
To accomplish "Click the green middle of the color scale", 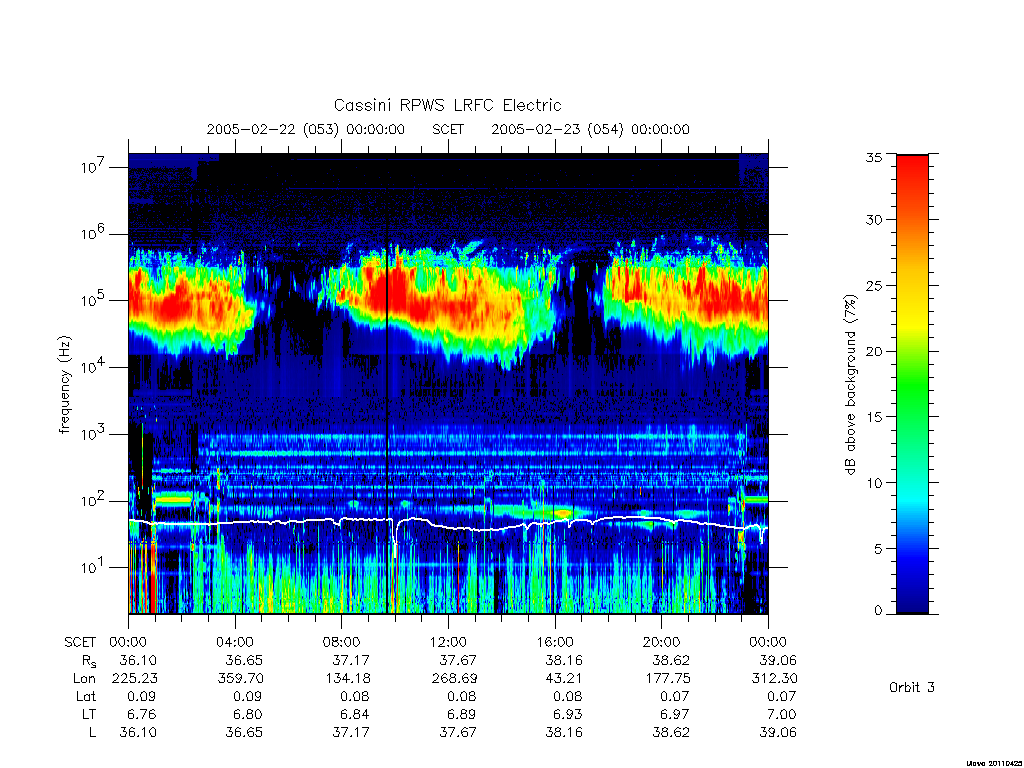I will point(912,385).
